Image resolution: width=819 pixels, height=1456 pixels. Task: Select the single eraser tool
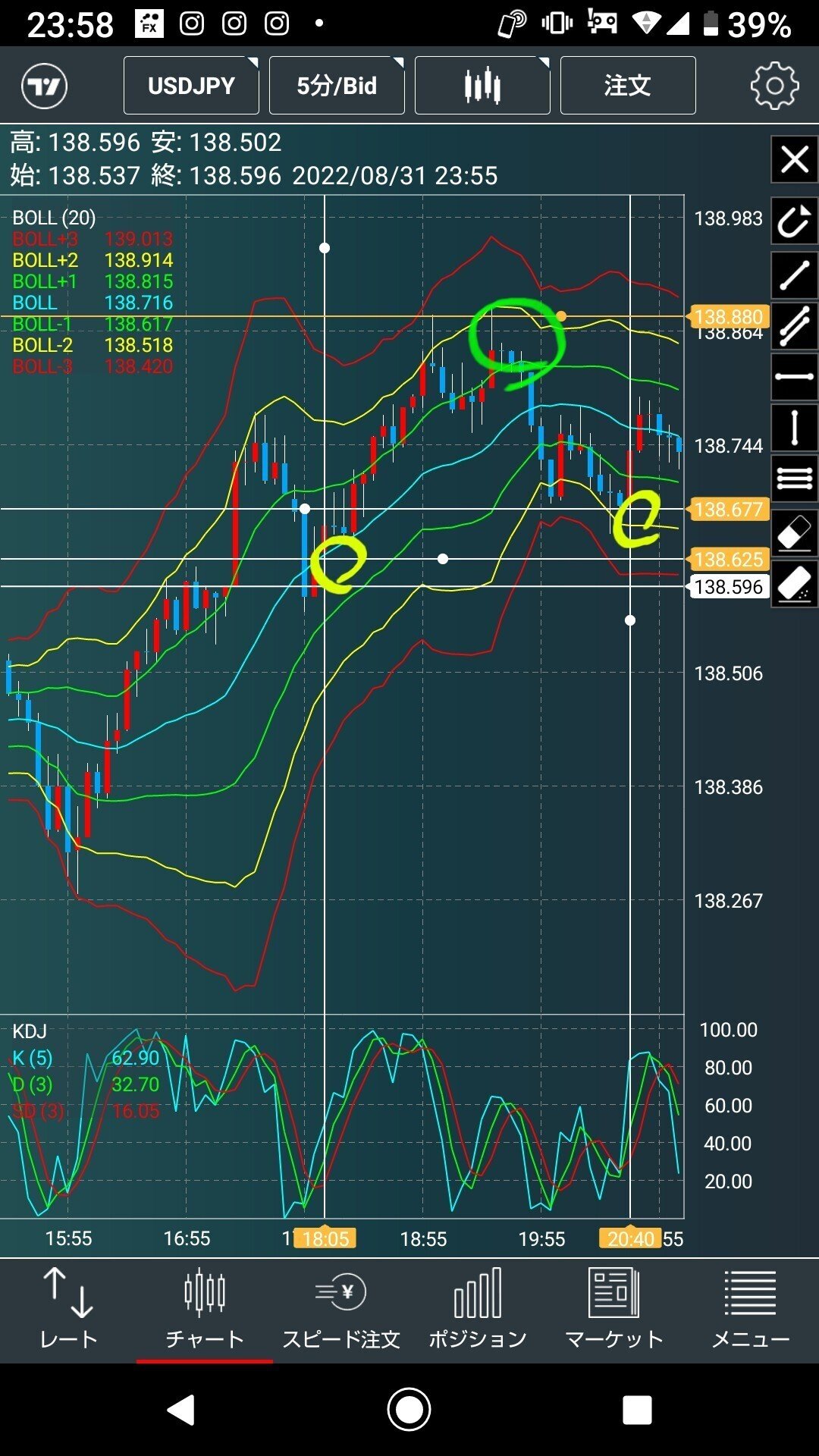(x=794, y=532)
